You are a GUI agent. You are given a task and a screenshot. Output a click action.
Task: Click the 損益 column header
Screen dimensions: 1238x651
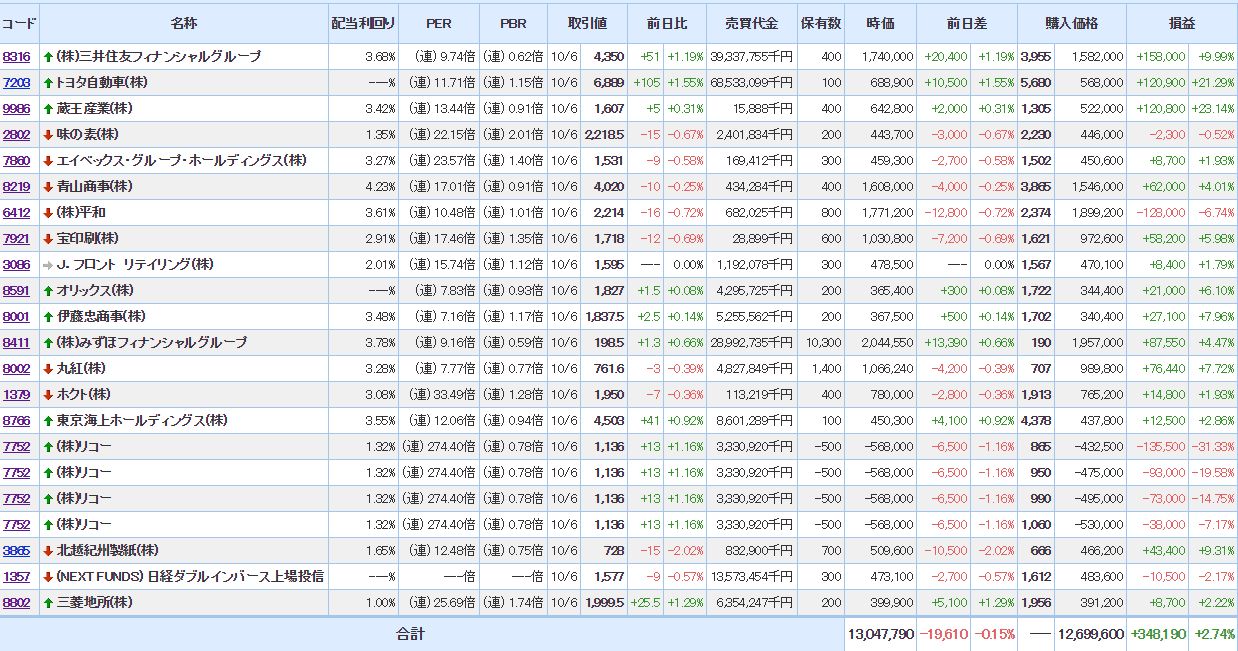(x=1181, y=22)
